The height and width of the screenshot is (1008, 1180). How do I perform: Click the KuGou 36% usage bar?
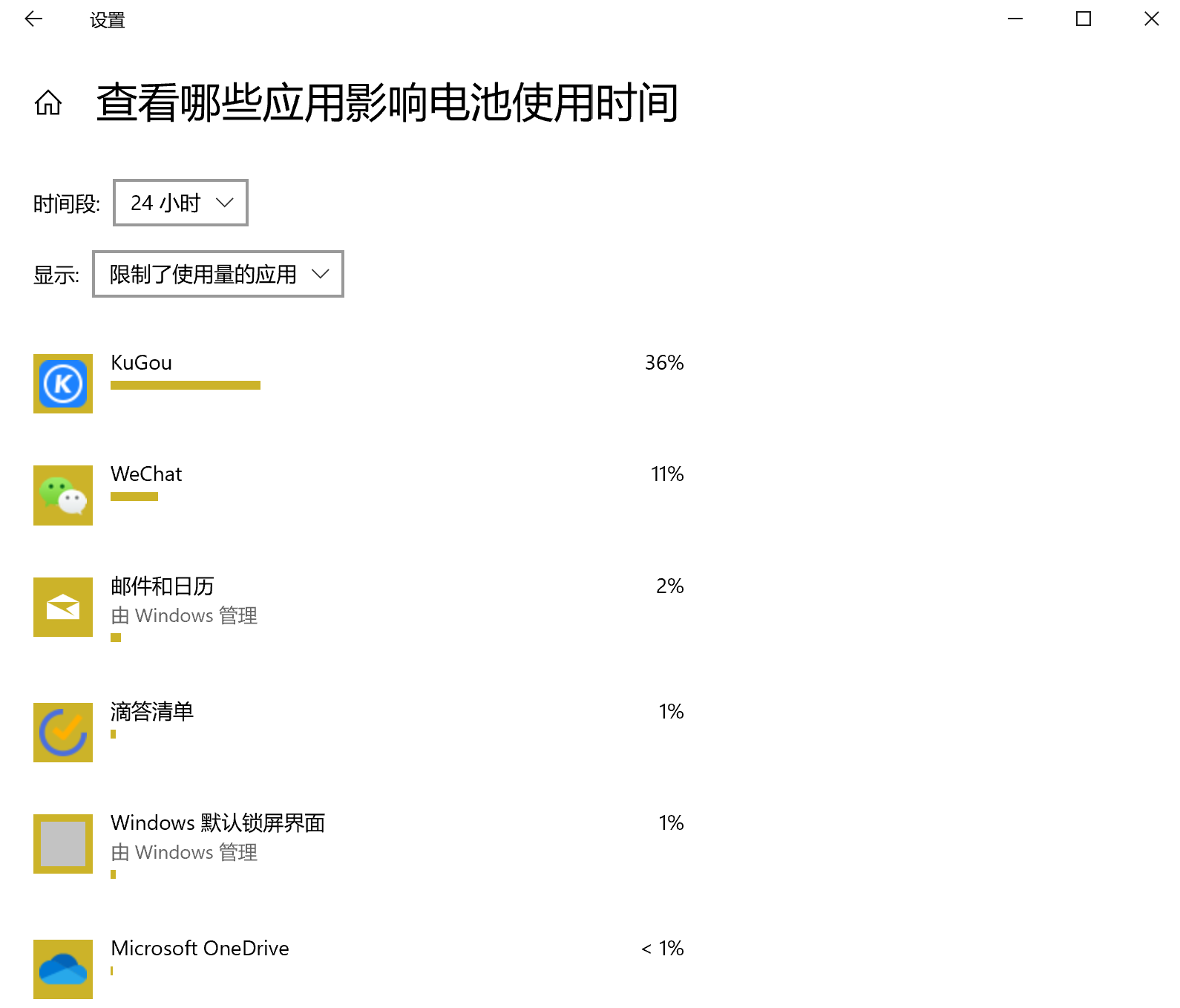186,385
